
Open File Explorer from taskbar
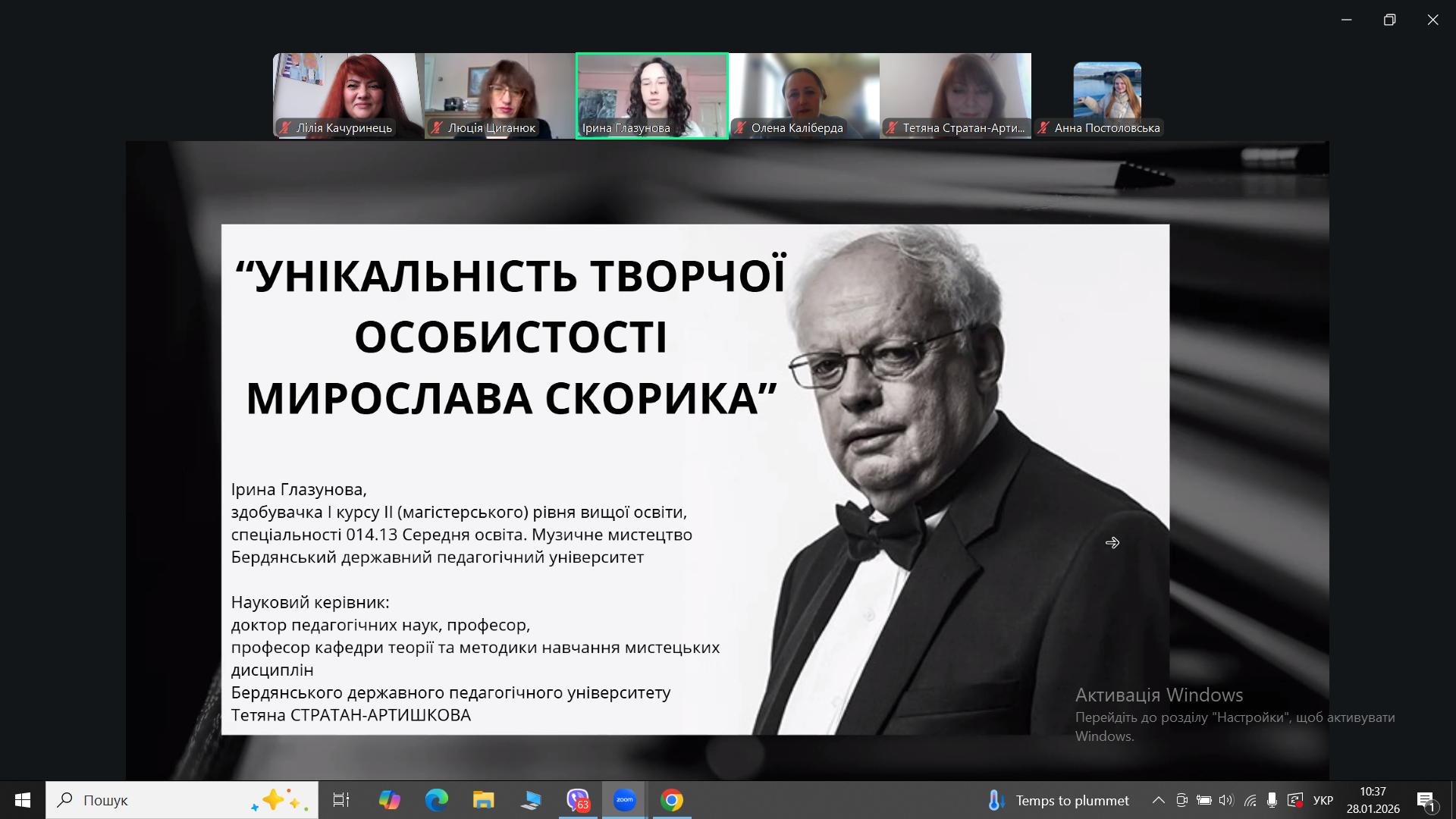(x=483, y=800)
